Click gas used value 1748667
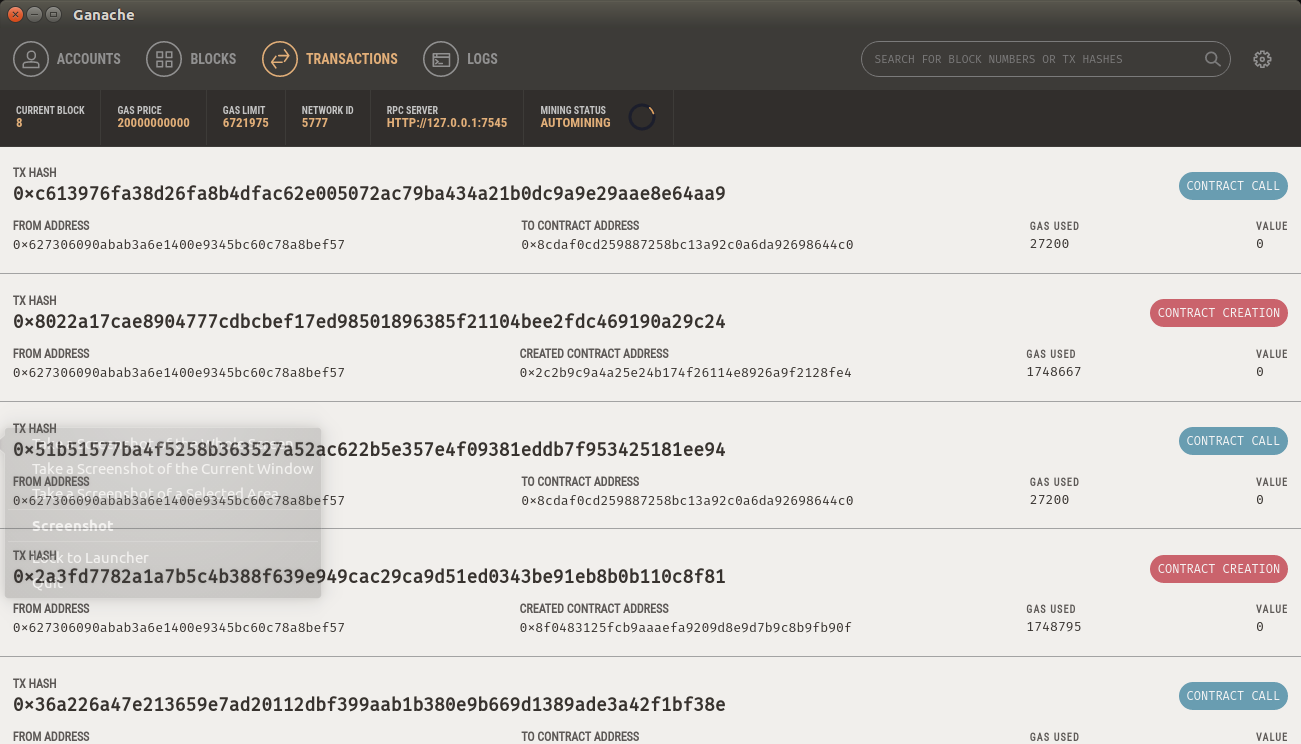The image size is (1301, 744). click(1053, 372)
